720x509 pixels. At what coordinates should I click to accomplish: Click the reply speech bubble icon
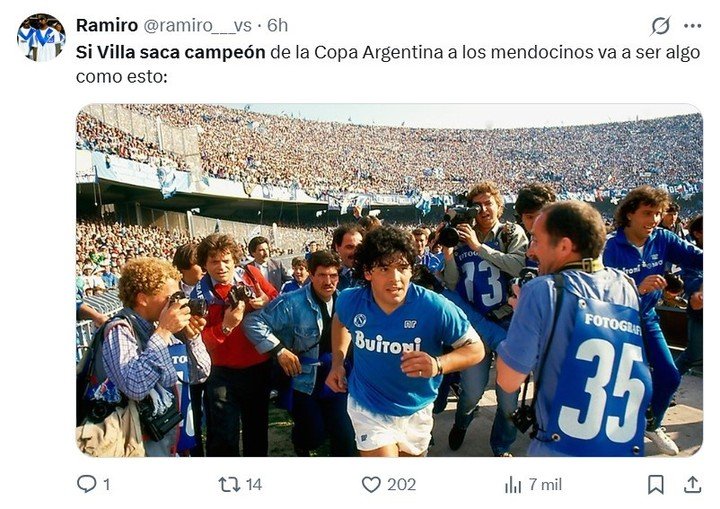(x=86, y=484)
